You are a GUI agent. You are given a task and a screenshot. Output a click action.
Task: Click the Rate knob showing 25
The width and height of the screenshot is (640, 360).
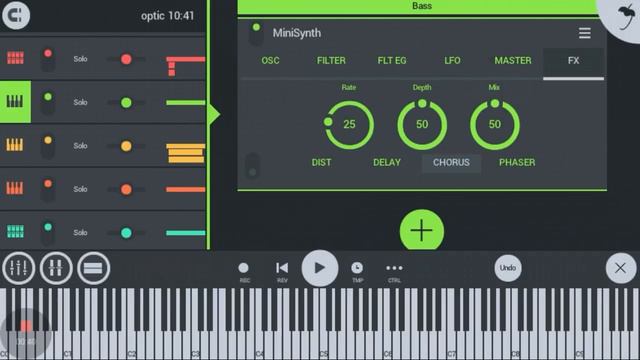click(349, 124)
